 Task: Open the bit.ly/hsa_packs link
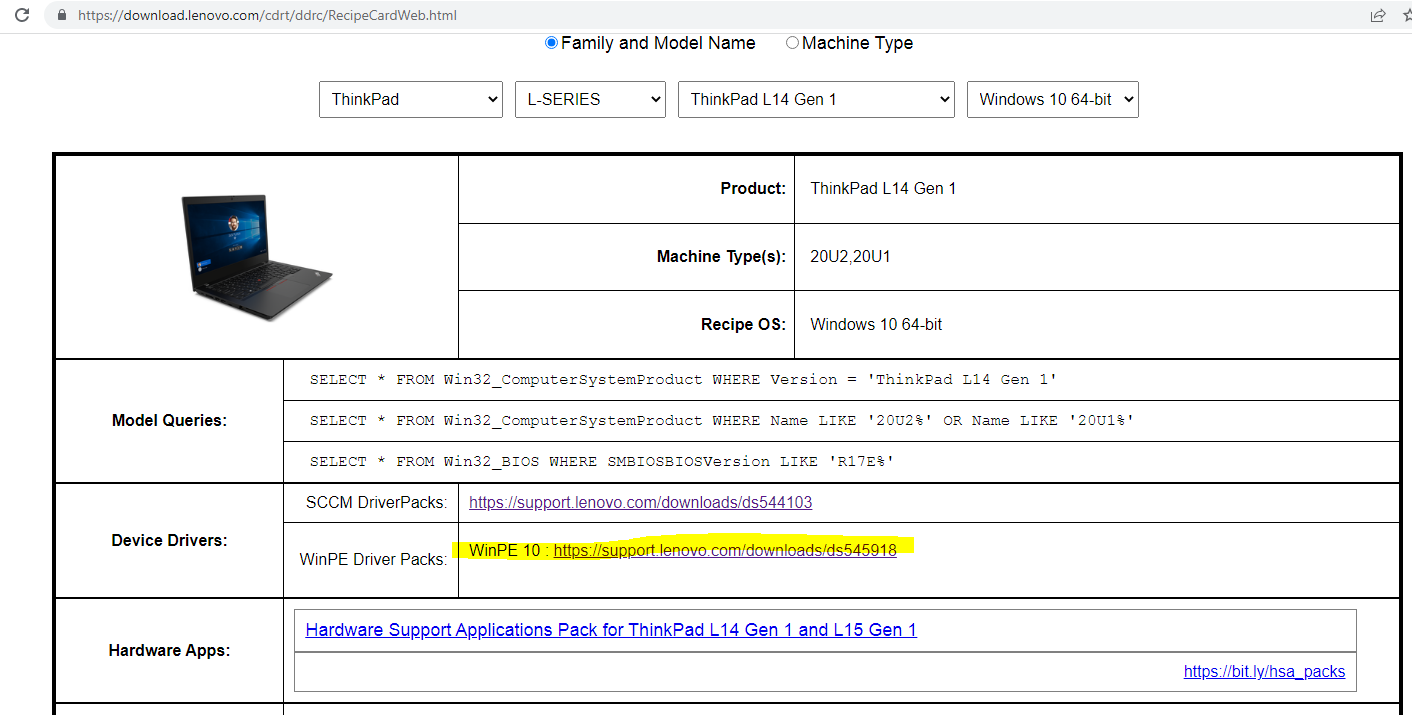(x=1264, y=671)
